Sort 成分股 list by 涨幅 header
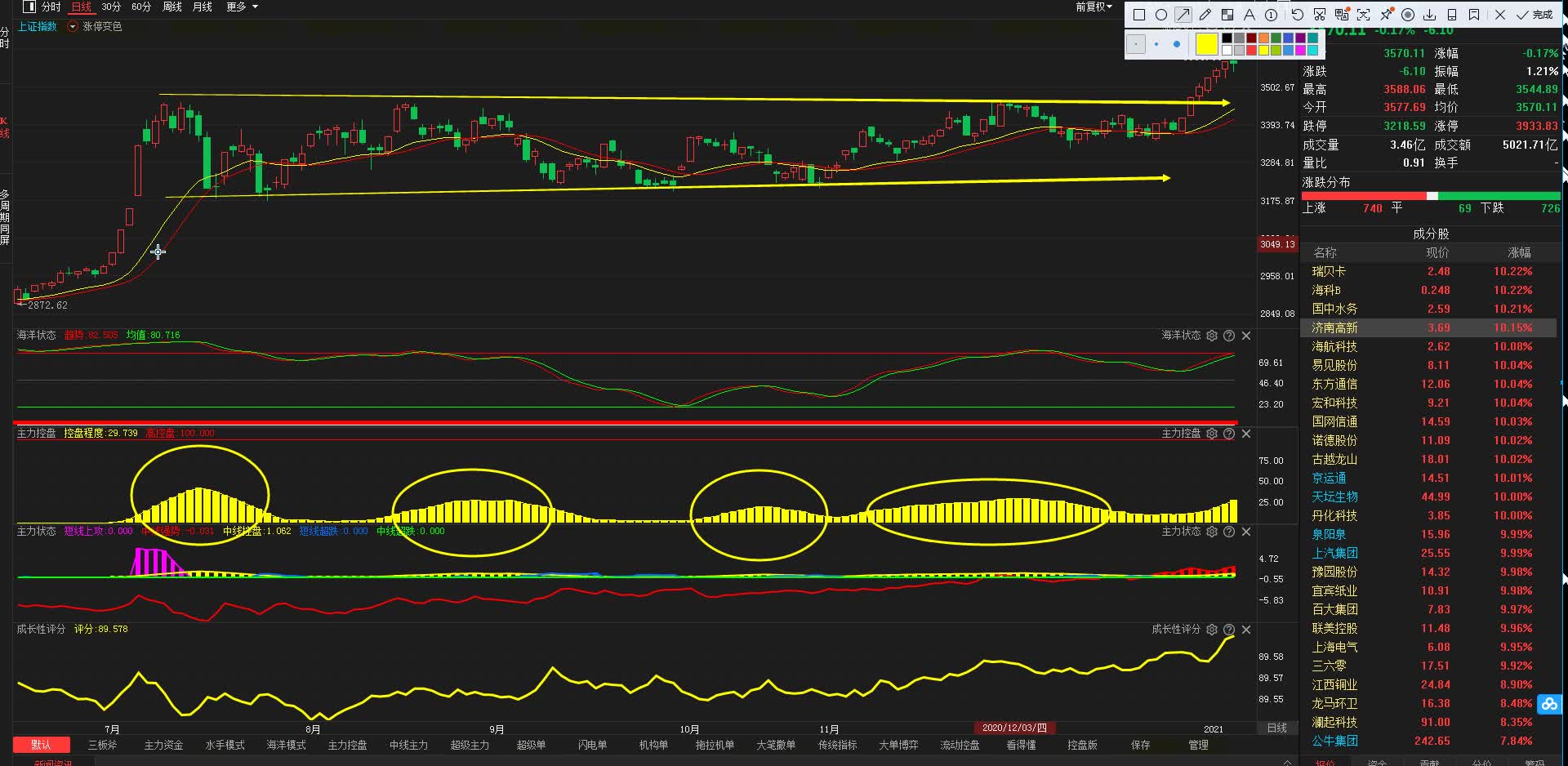 (x=1519, y=252)
